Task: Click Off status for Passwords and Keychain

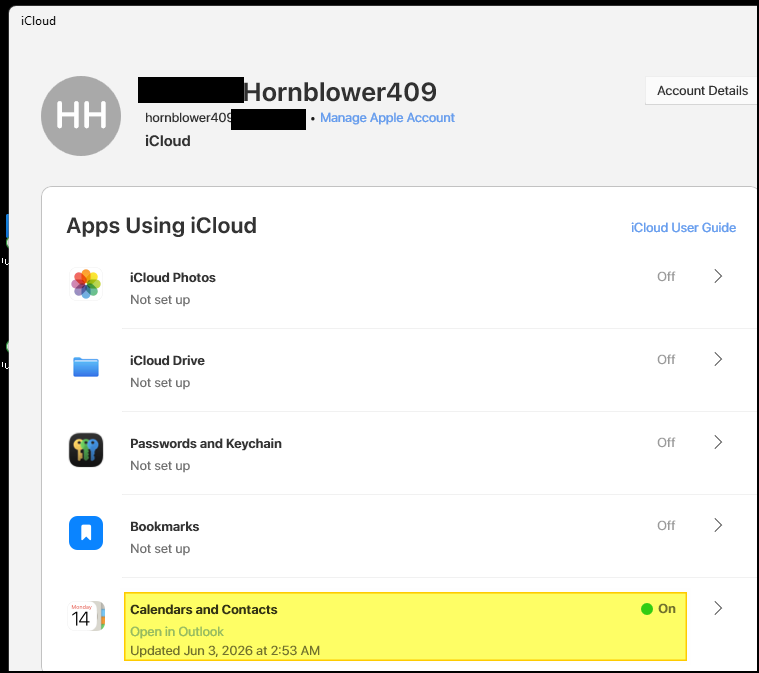Action: (666, 443)
